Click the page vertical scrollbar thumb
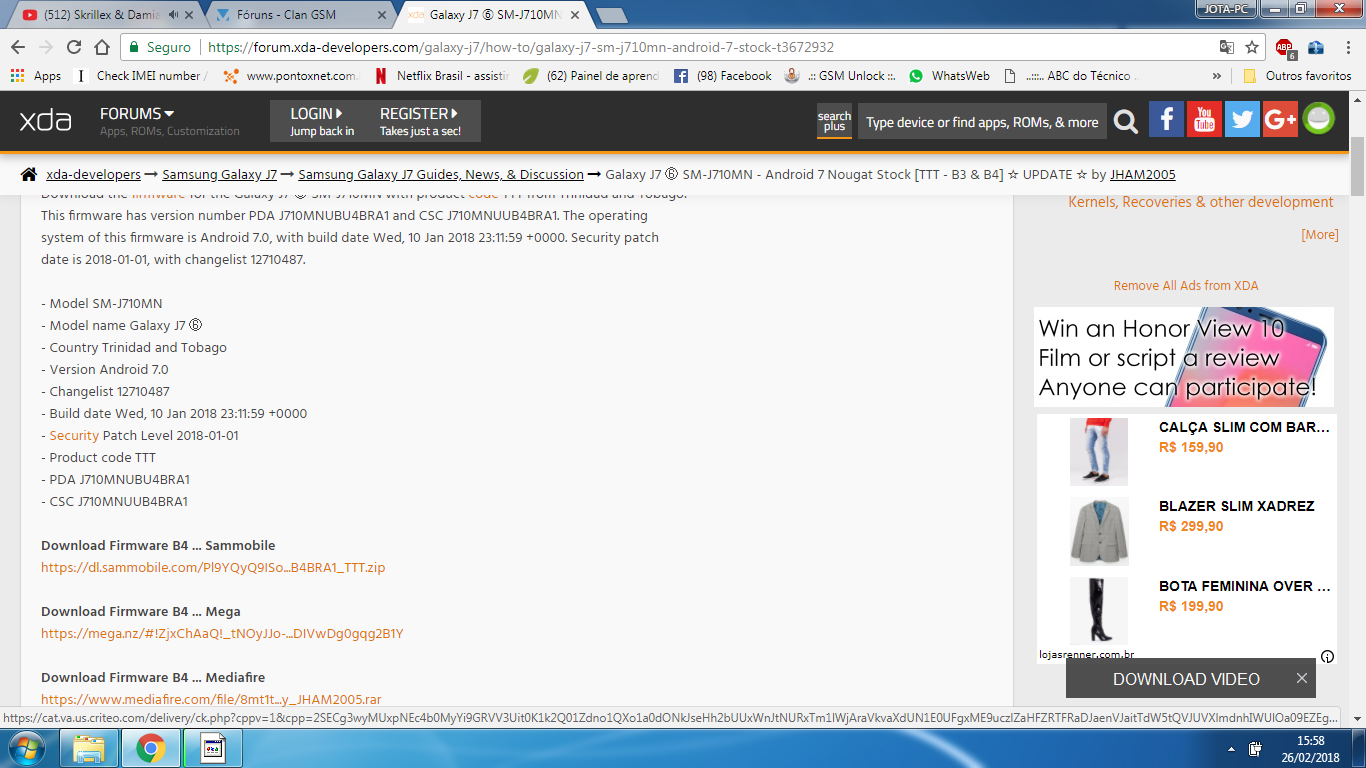 pyautogui.click(x=1357, y=167)
